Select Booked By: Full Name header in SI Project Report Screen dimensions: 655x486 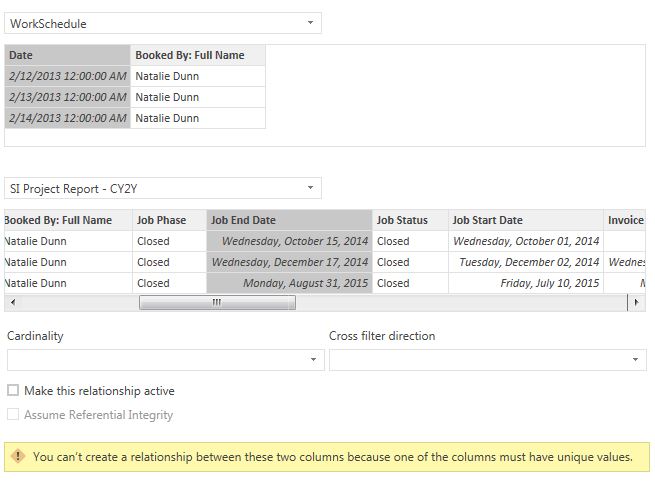tap(68, 220)
